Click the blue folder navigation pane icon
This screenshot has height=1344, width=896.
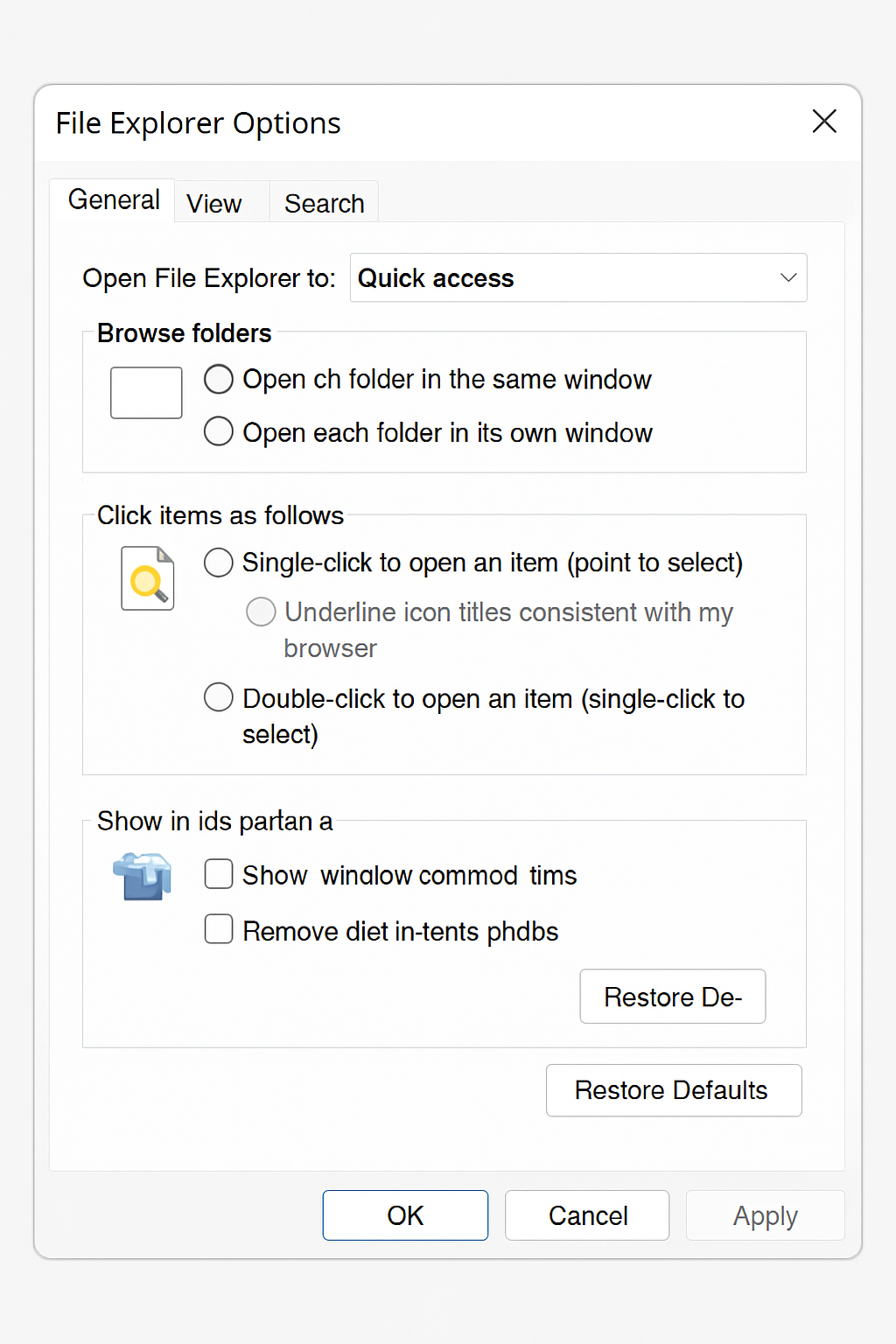click(x=140, y=877)
